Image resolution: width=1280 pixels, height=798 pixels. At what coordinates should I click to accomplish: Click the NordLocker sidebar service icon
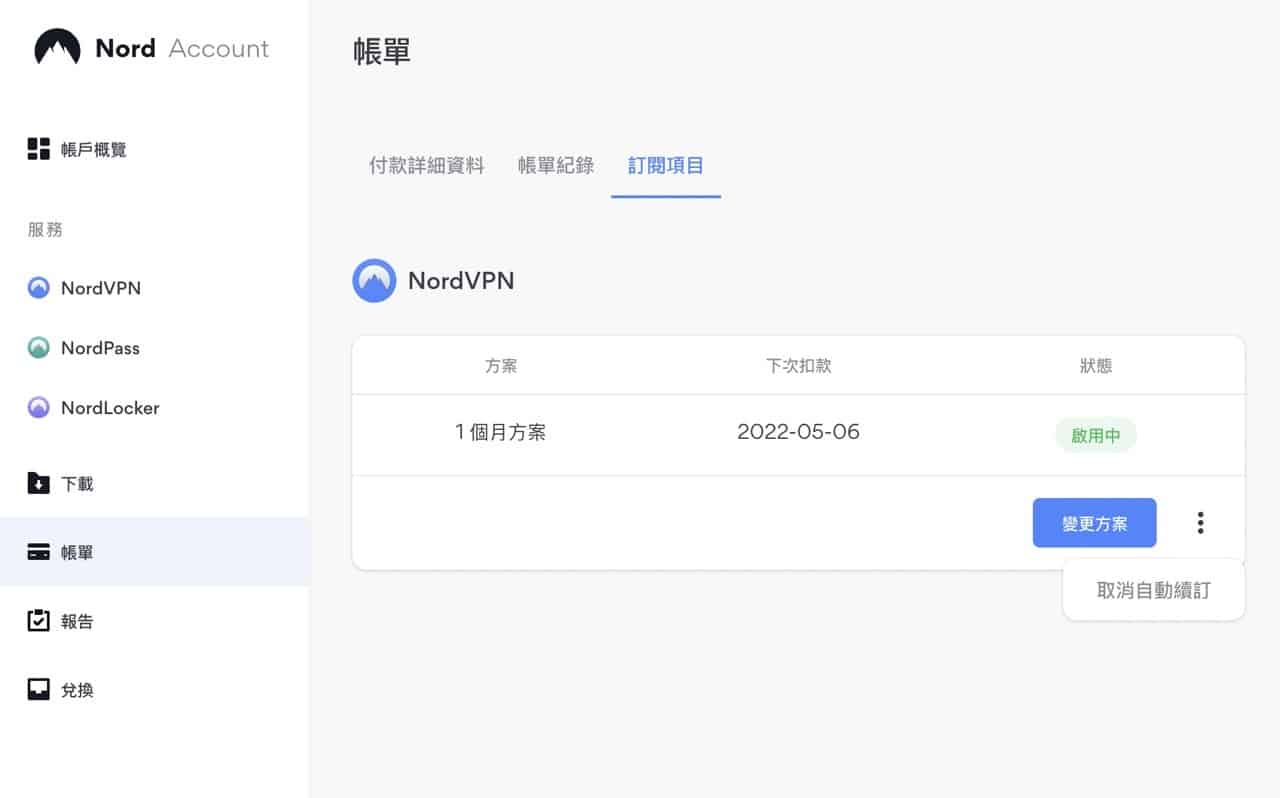(x=38, y=408)
